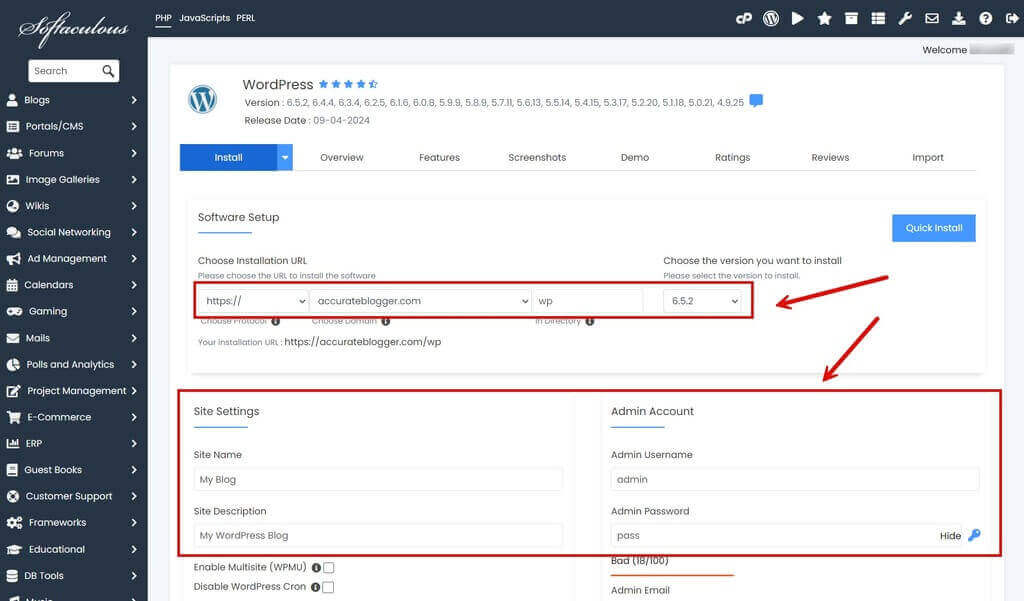Switch to the Features tab
The image size is (1024, 601).
[440, 157]
